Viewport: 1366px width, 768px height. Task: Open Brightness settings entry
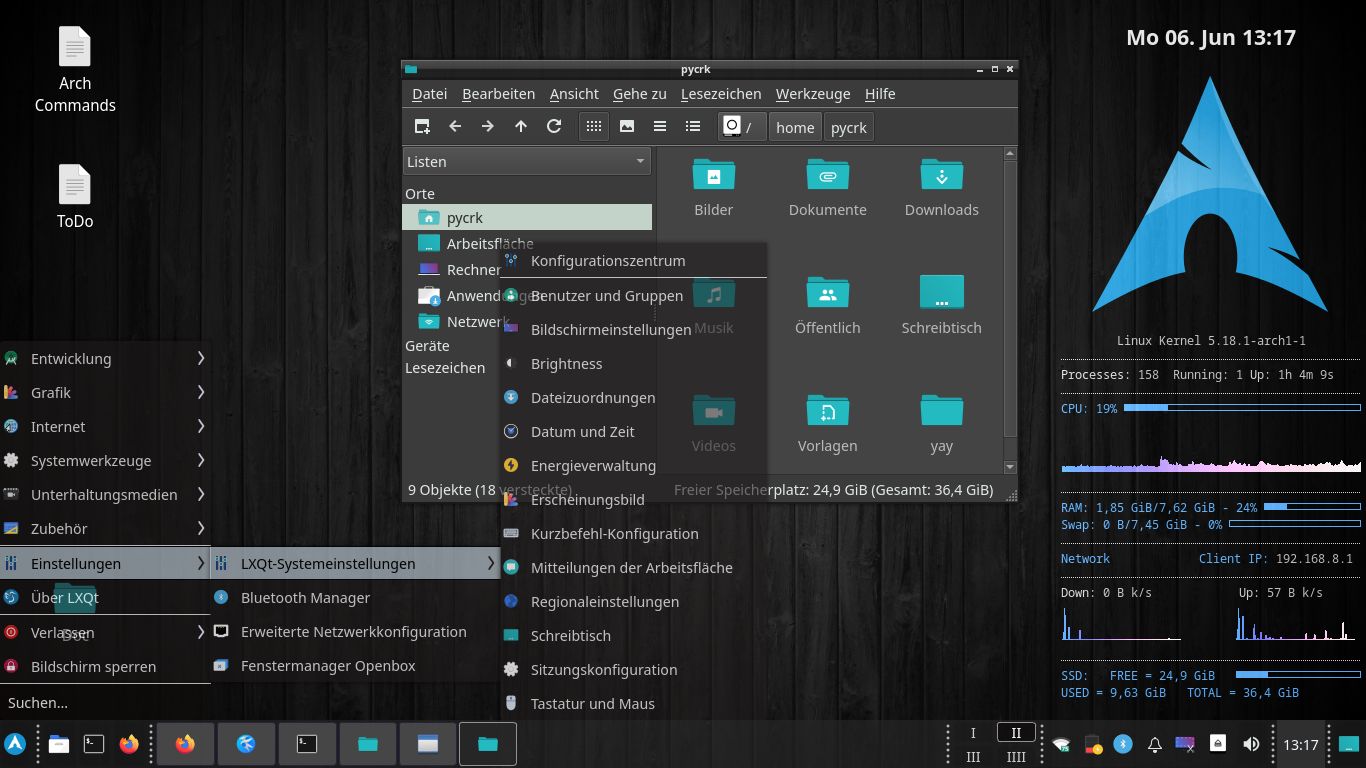(x=633, y=363)
